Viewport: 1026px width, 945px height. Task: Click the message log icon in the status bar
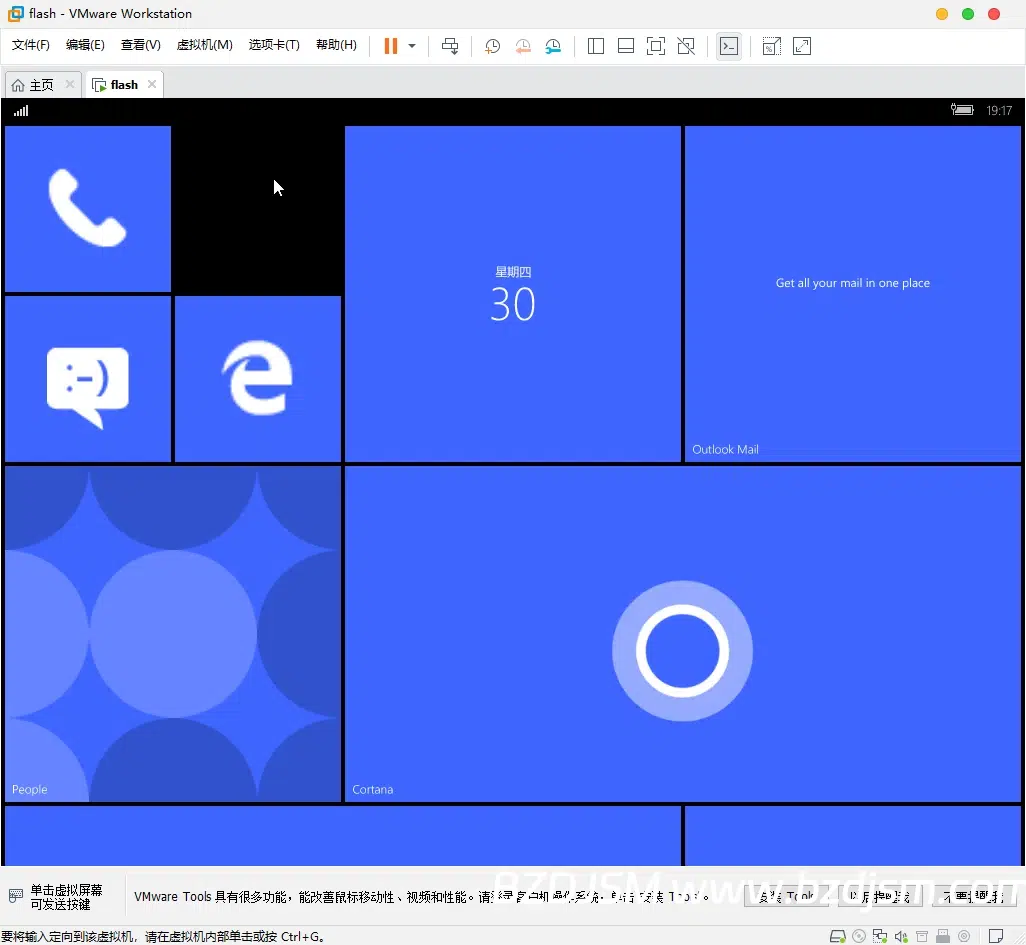click(x=996, y=936)
